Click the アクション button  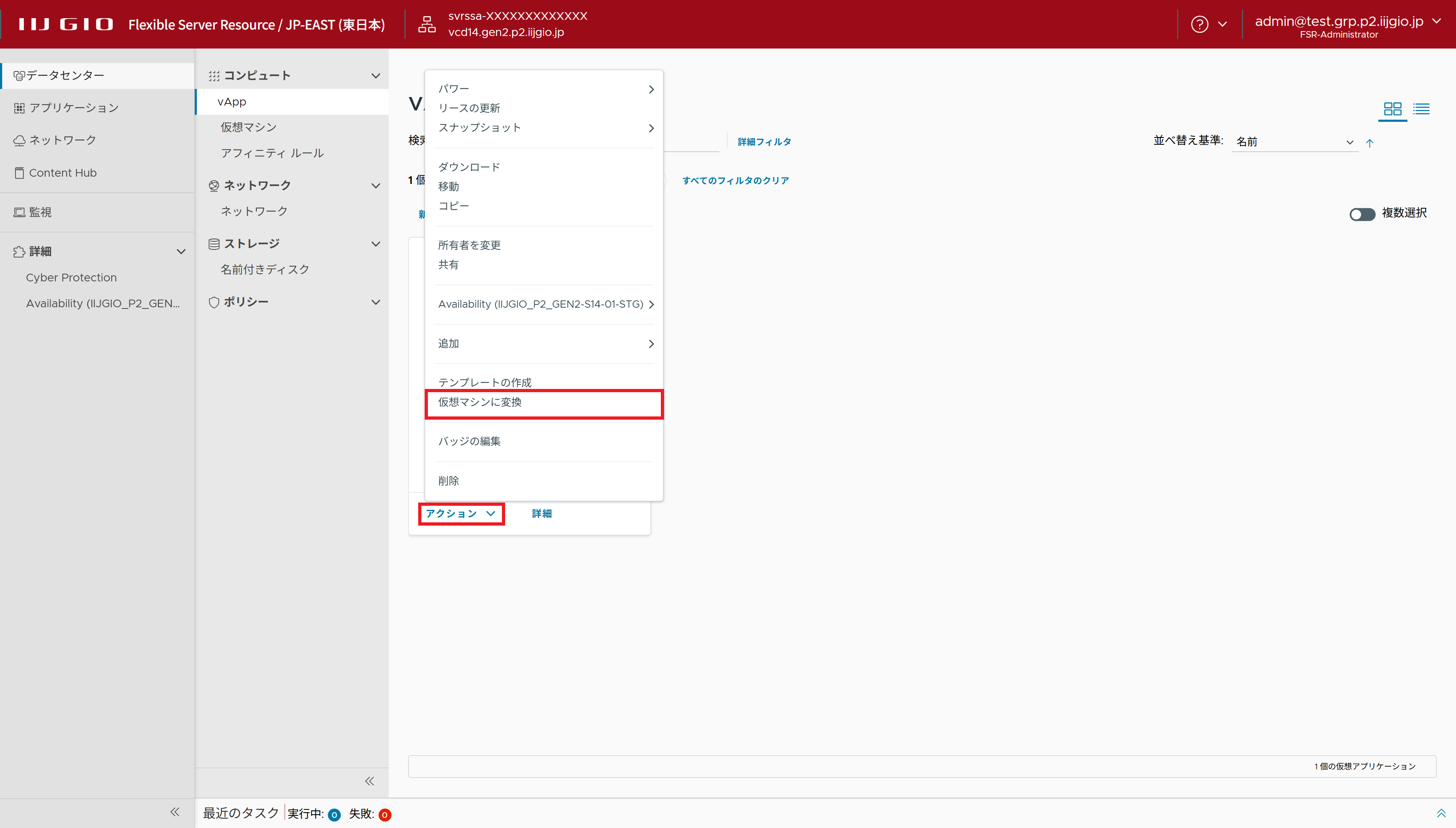point(461,513)
